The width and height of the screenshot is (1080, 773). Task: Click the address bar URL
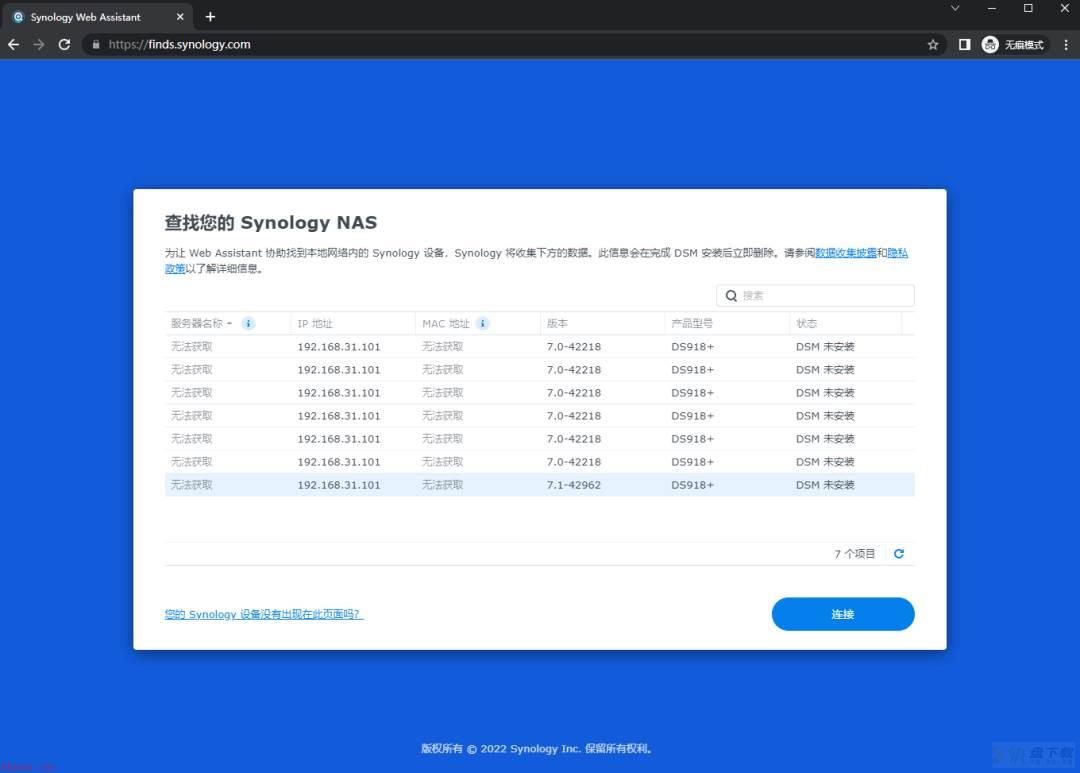click(x=179, y=45)
